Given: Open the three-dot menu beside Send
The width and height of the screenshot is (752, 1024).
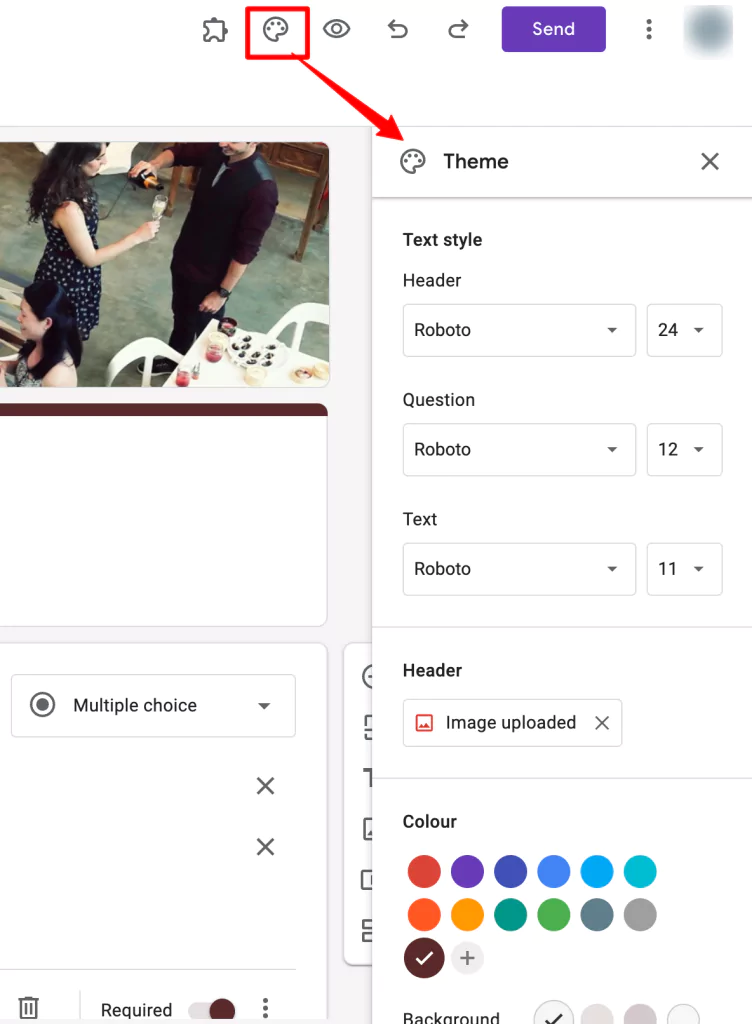Looking at the screenshot, I should (x=648, y=29).
